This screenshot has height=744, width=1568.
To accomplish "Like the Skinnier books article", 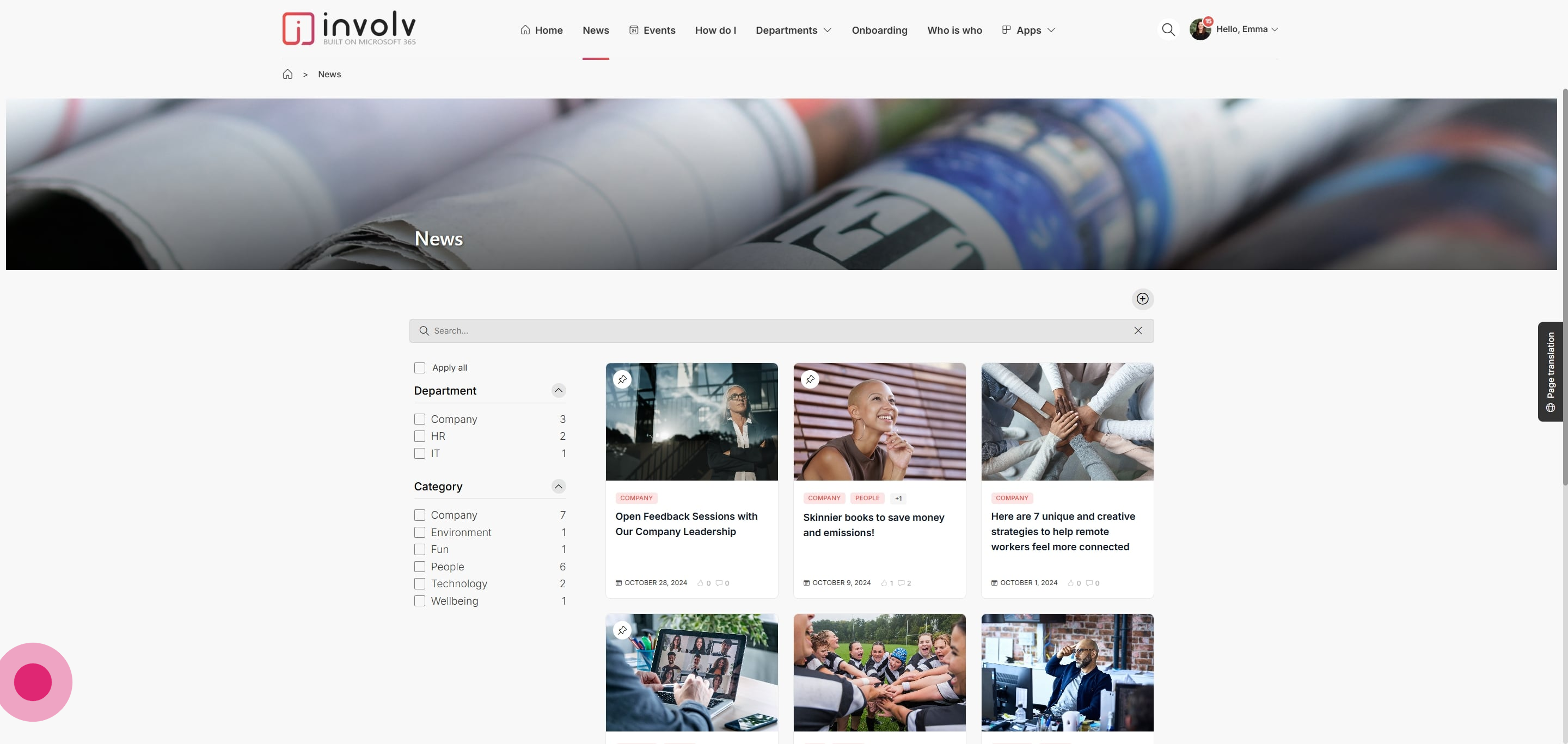I will click(884, 583).
